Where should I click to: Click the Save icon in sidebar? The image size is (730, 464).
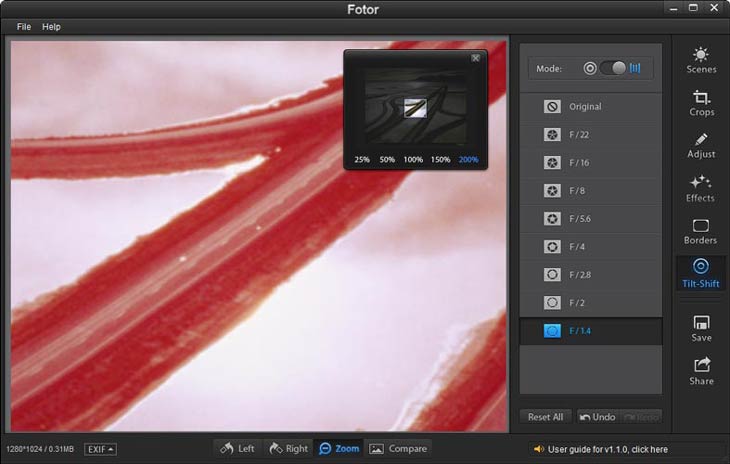click(x=701, y=328)
